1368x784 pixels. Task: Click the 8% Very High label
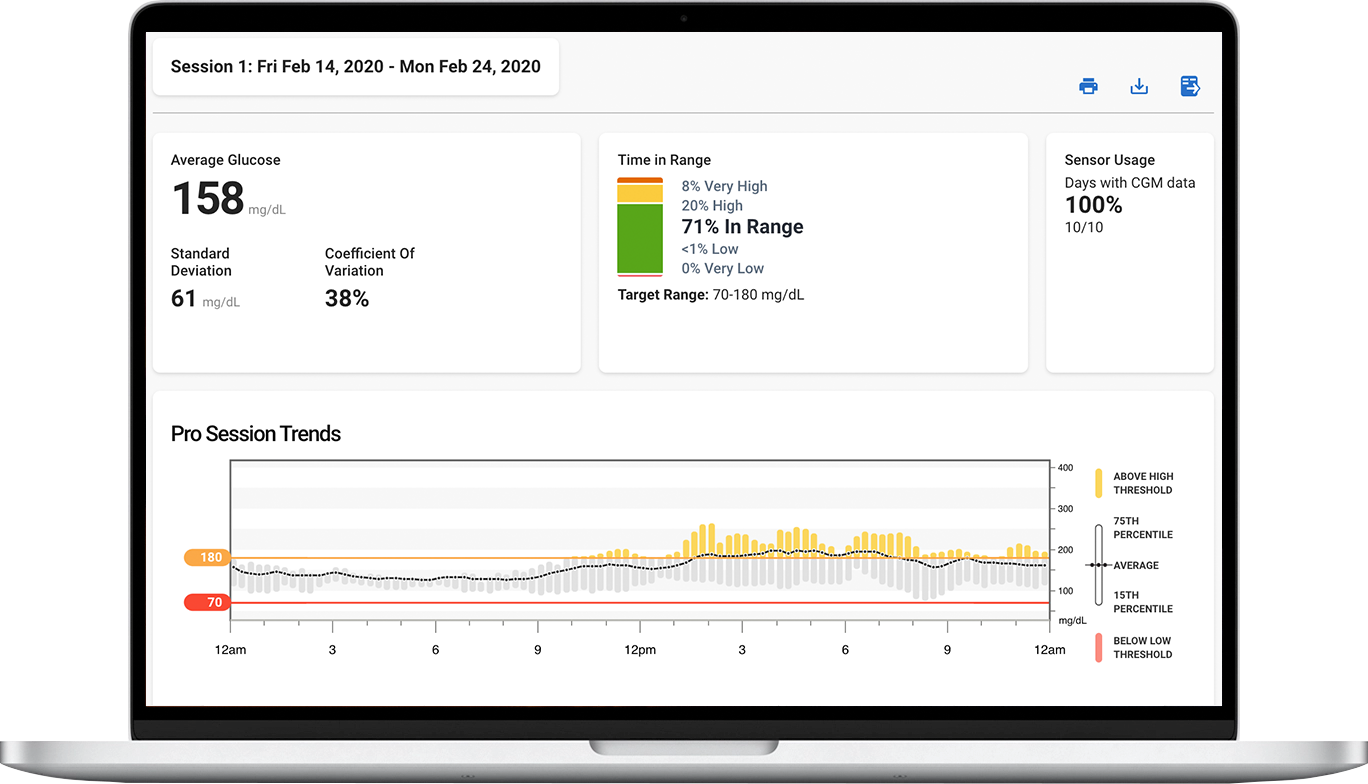[x=724, y=186]
